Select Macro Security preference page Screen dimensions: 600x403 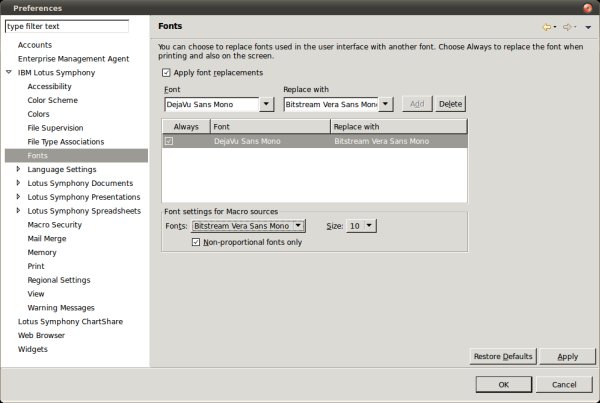pos(54,225)
